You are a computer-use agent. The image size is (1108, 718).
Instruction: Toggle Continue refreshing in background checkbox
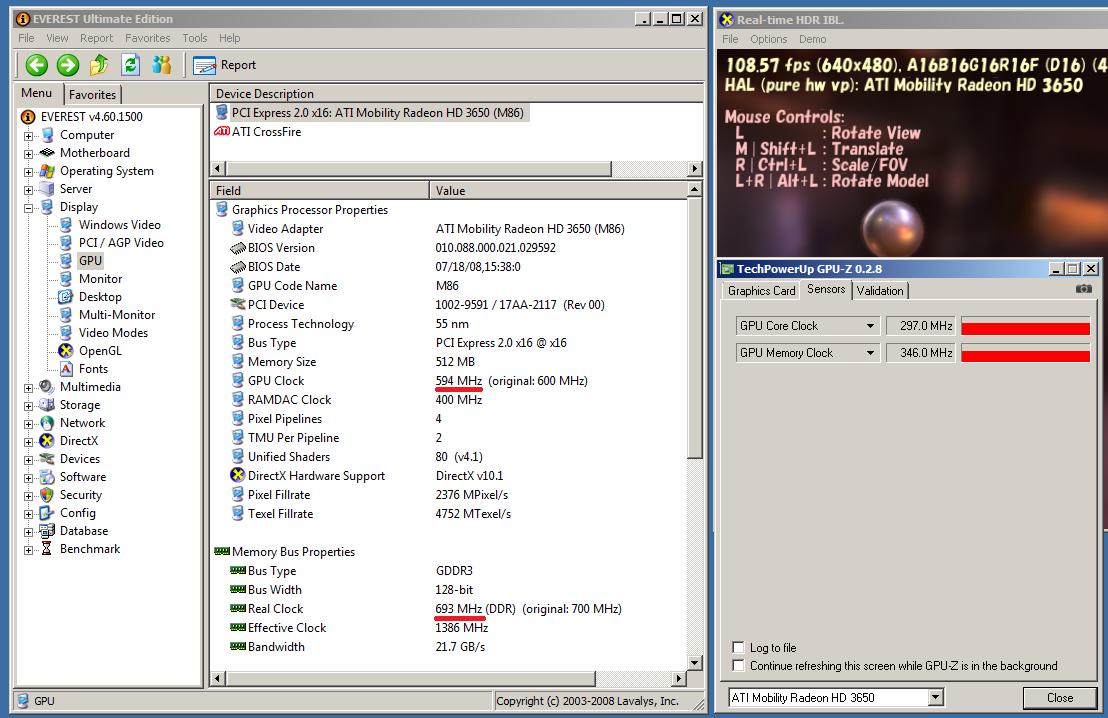[x=738, y=665]
